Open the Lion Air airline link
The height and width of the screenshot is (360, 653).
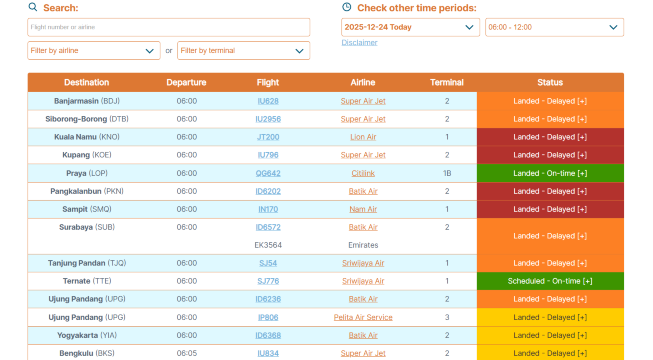click(363, 137)
